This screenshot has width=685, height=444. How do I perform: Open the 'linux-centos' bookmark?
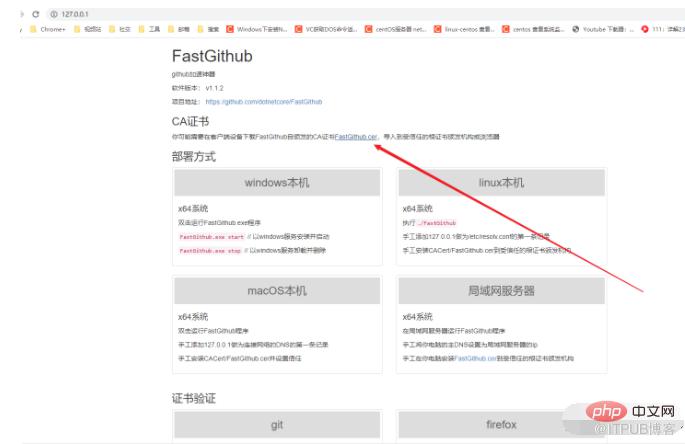[464, 29]
